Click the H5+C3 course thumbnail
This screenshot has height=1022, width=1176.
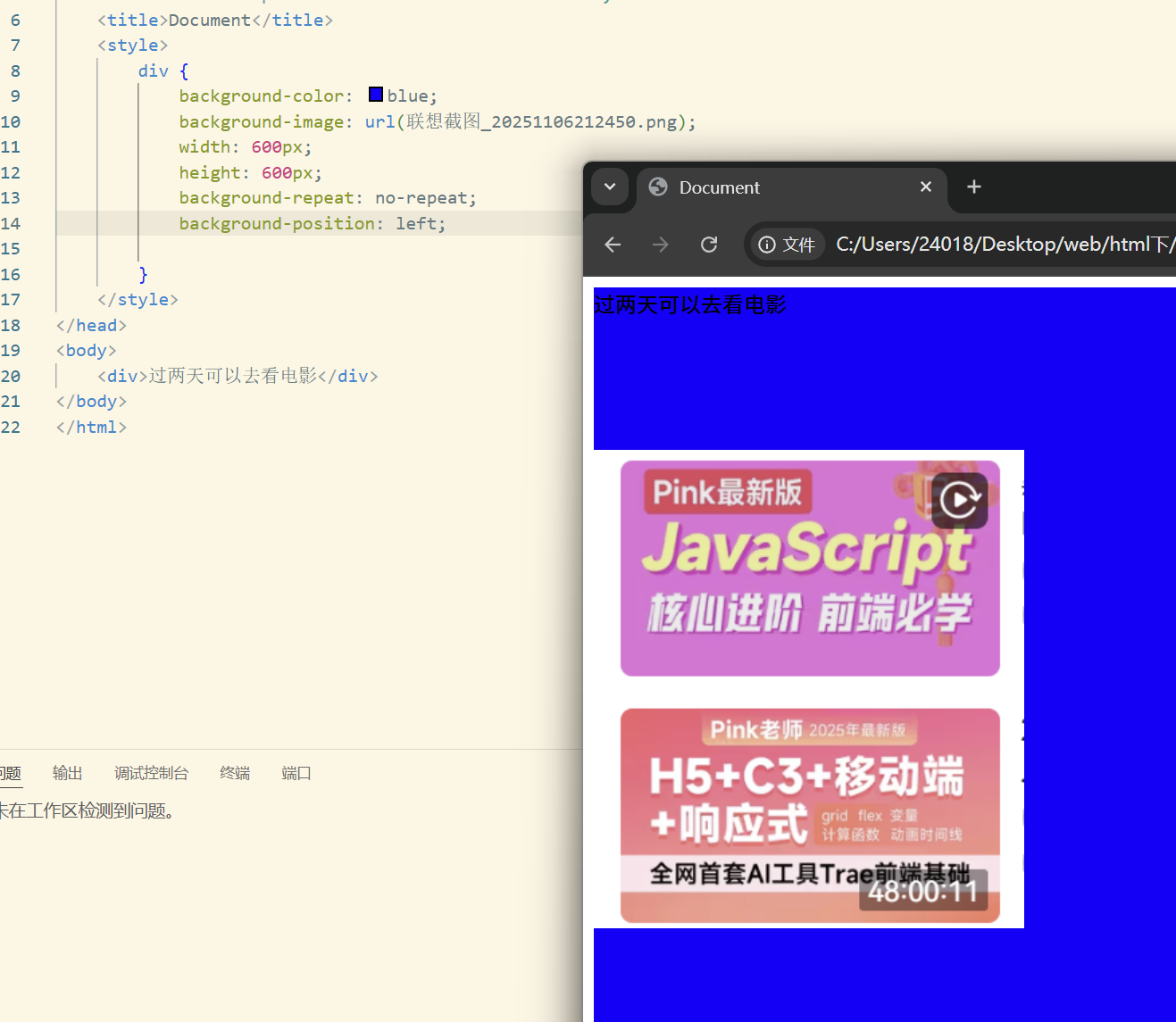coord(810,816)
